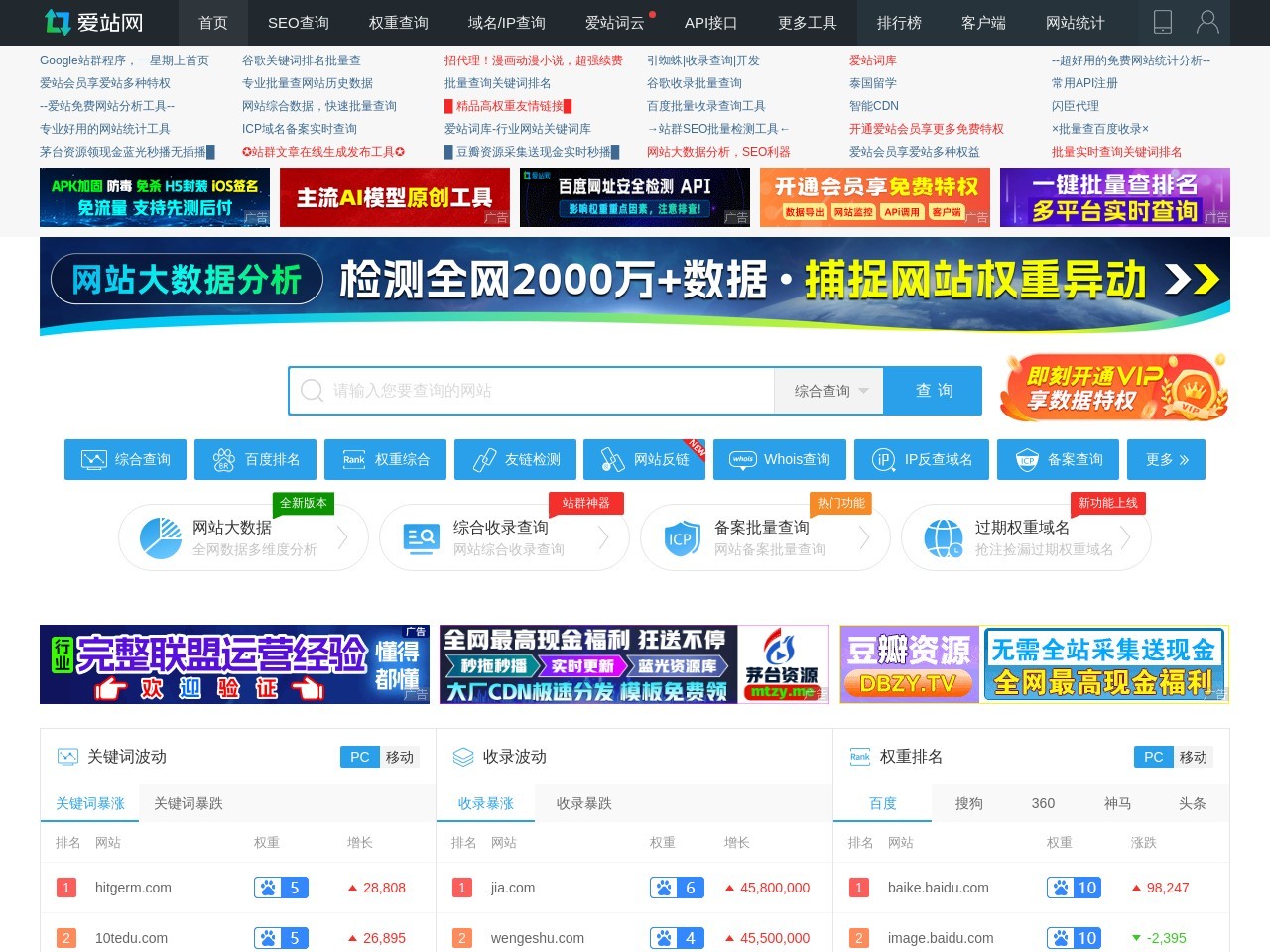Image resolution: width=1270 pixels, height=952 pixels.
Task: Open the 爱站词云 nav item
Action: [x=615, y=22]
